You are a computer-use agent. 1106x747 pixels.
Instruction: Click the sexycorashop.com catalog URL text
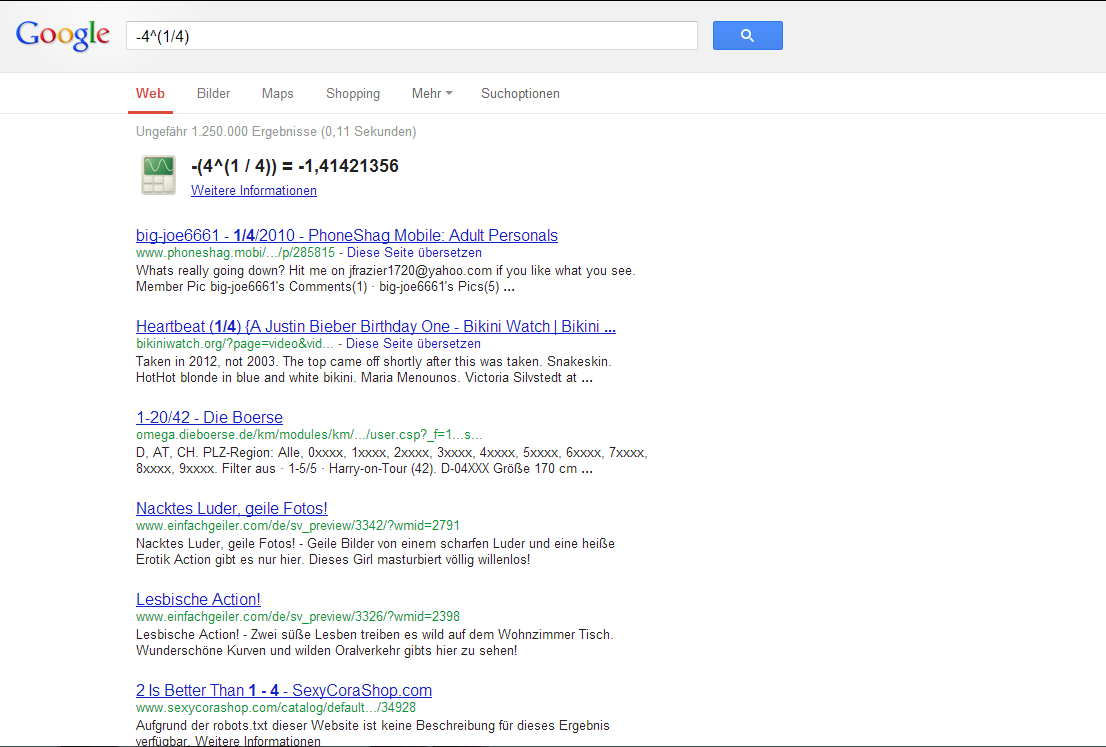[x=276, y=707]
